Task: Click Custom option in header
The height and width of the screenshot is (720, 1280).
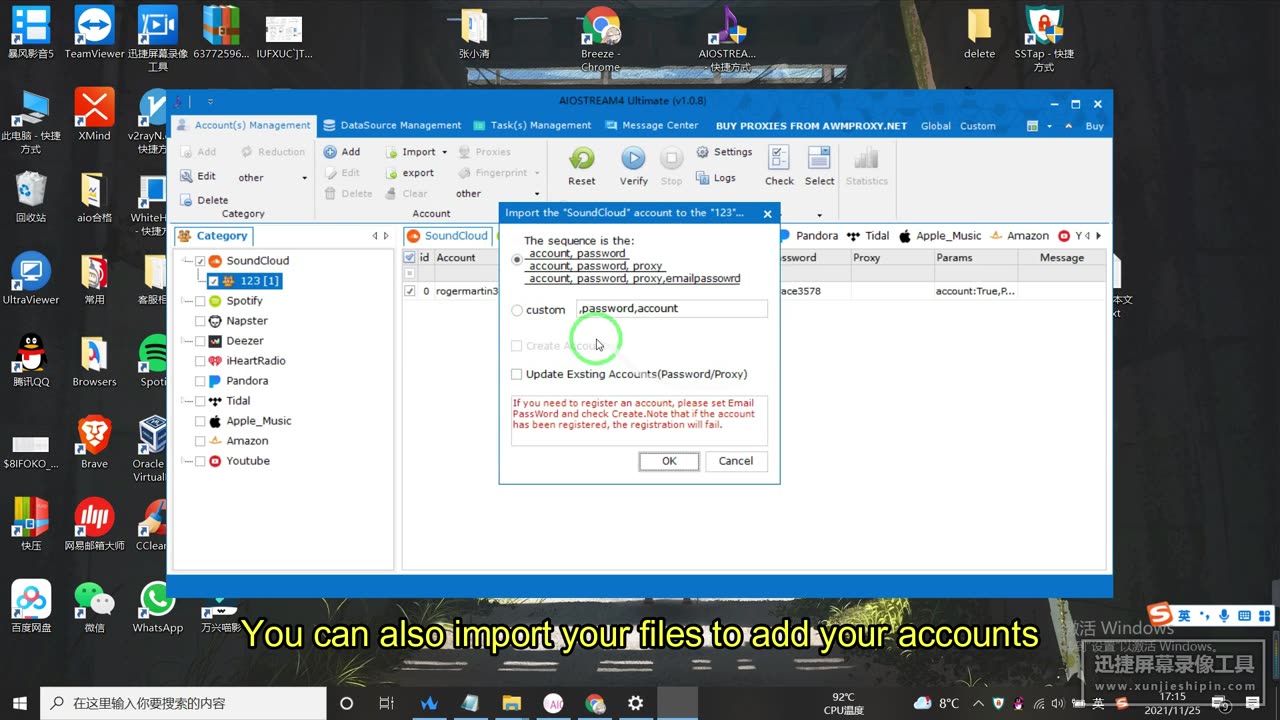Action: (978, 126)
